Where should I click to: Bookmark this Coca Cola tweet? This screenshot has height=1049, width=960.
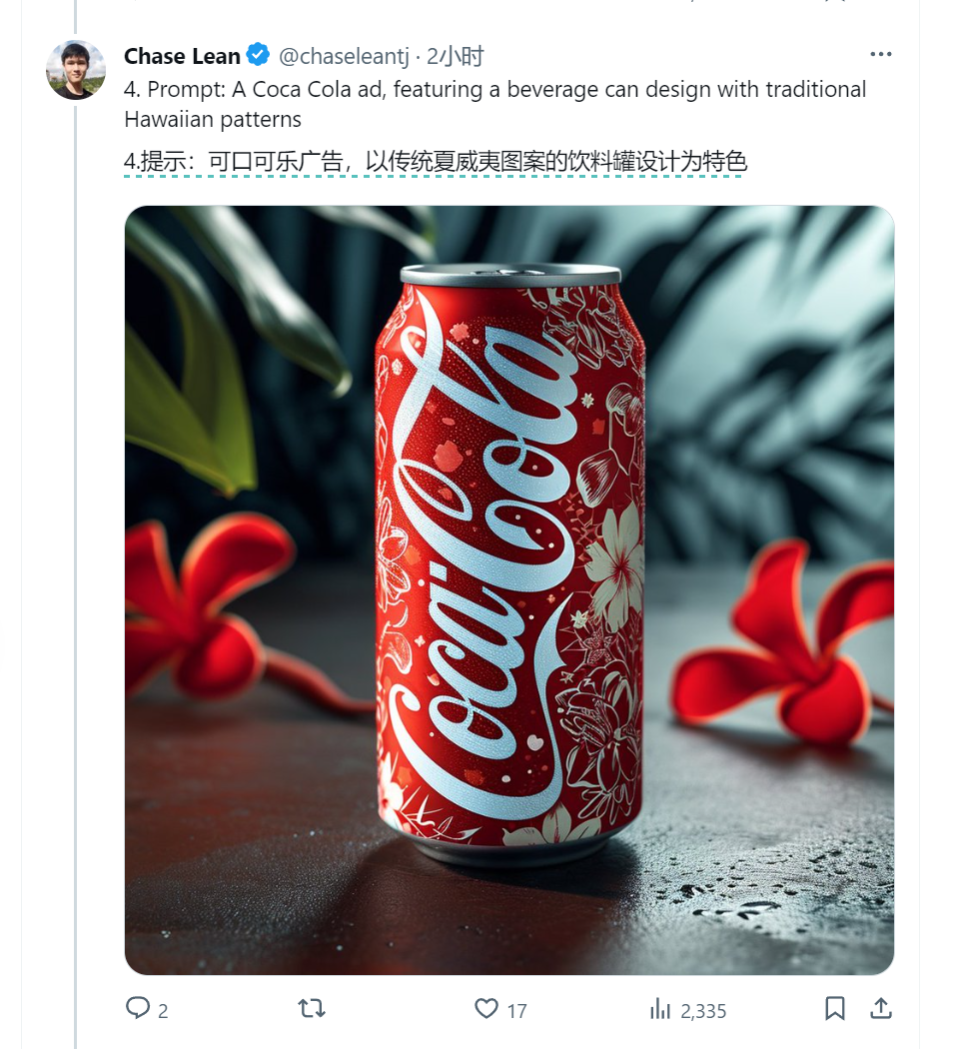(x=835, y=1008)
